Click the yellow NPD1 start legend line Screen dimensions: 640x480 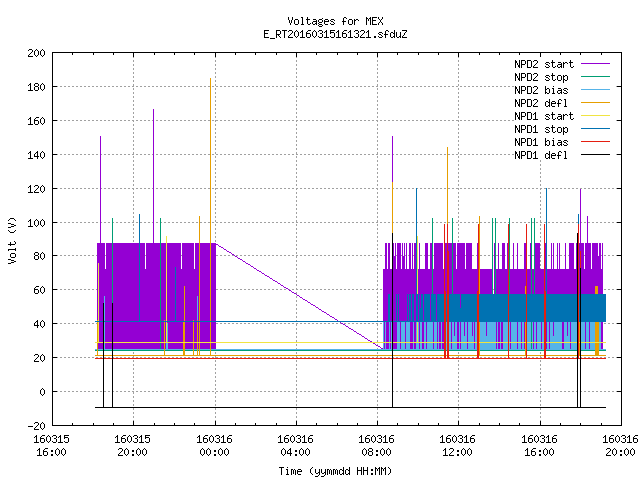click(595, 116)
